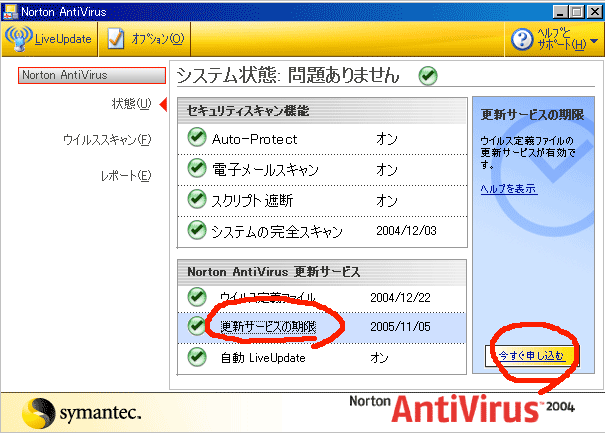Click the Auto-Protect check icon
Image resolution: width=605 pixels, height=433 pixels.
coord(197,137)
